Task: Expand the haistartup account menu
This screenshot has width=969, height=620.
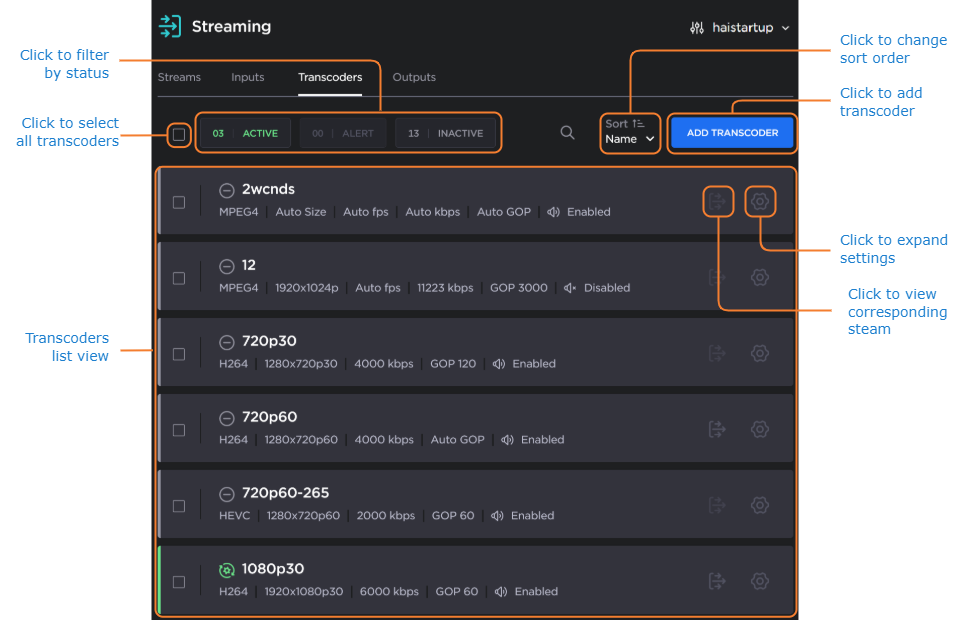Action: point(740,28)
